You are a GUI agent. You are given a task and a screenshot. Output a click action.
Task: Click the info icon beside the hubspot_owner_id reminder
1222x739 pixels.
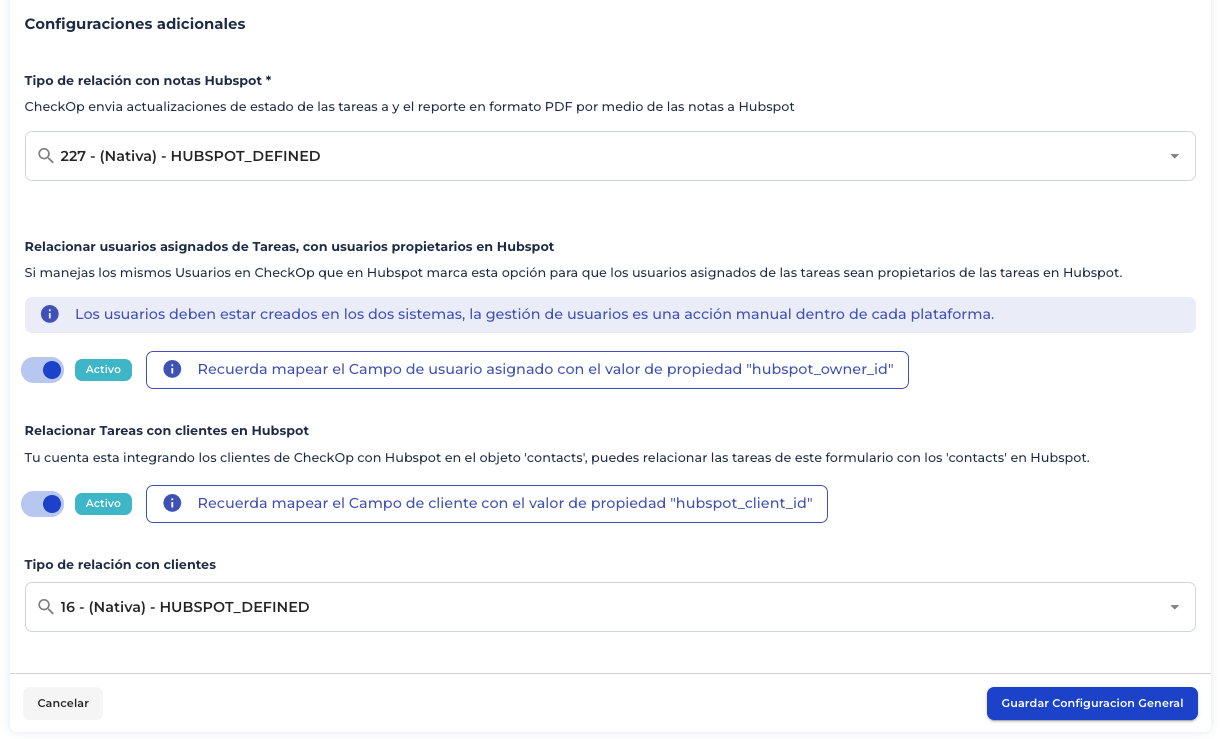[172, 369]
